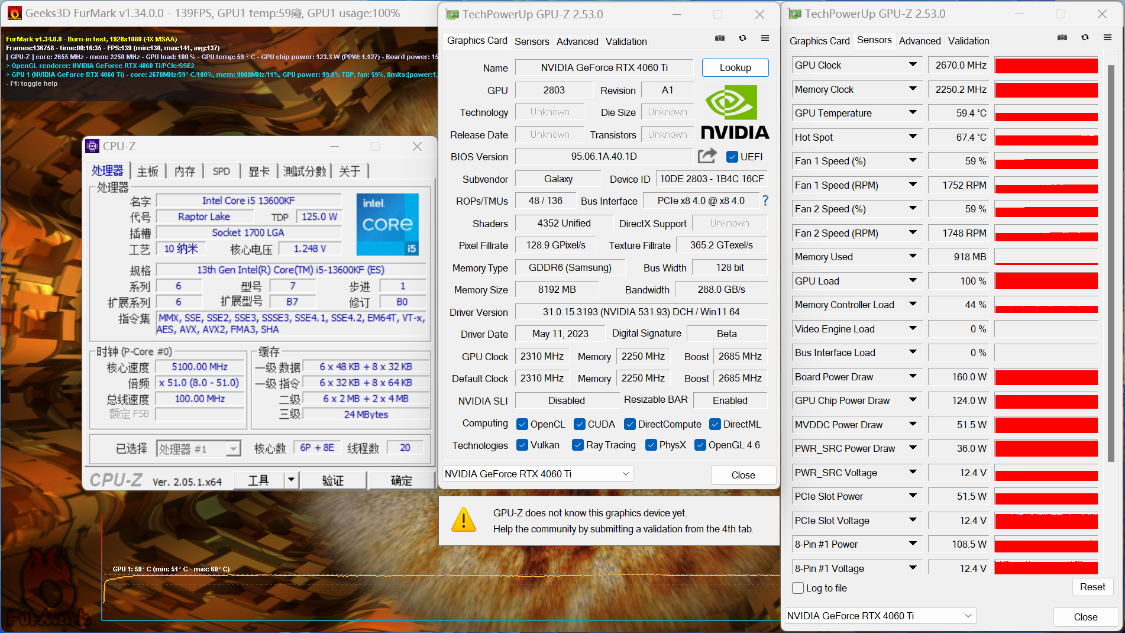This screenshot has height=633, width=1125.
Task: Click the 工具 button in CPU-Z
Action: click(258, 480)
